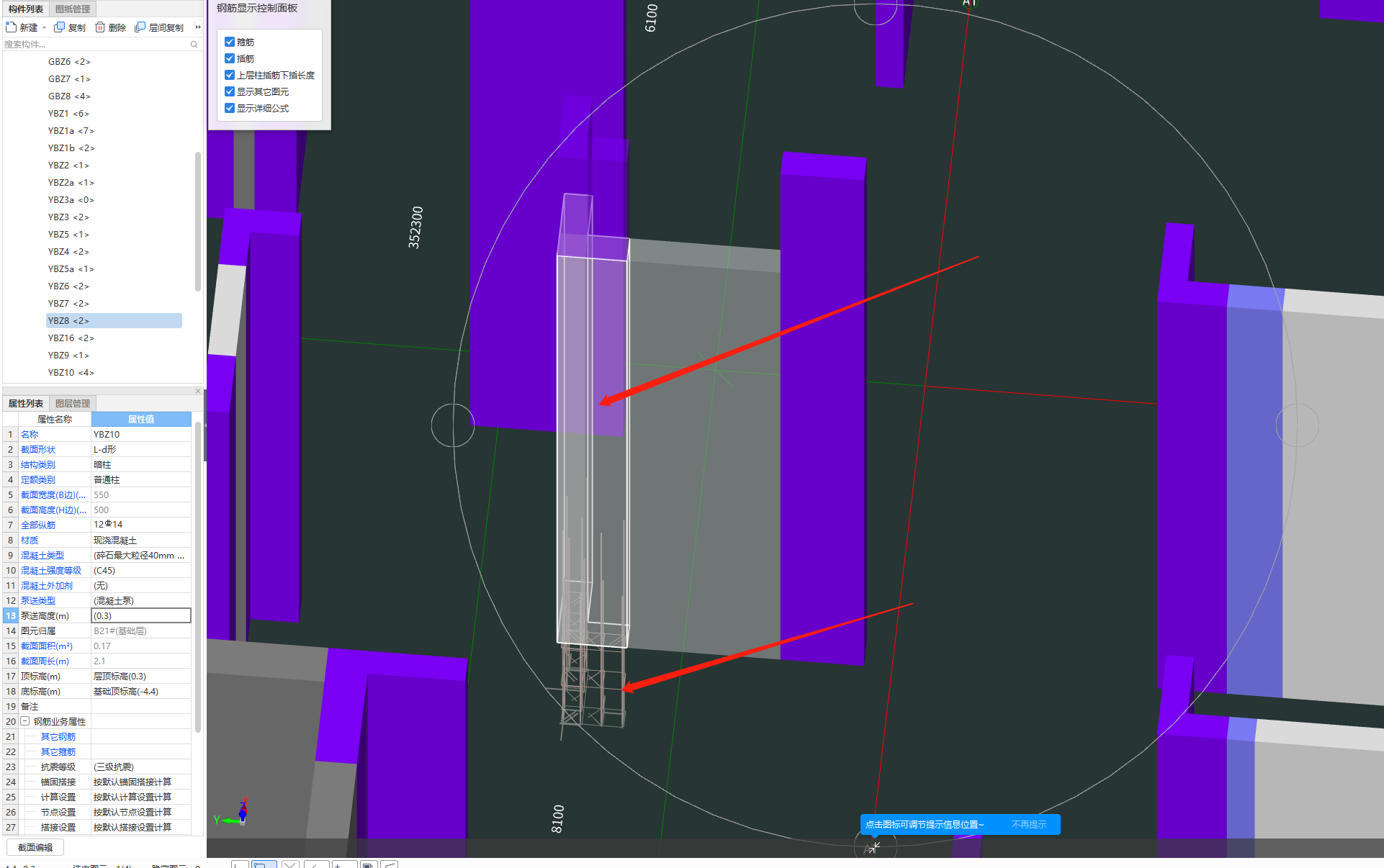
Task: Select component YBZ16 <2>
Action: (71, 338)
